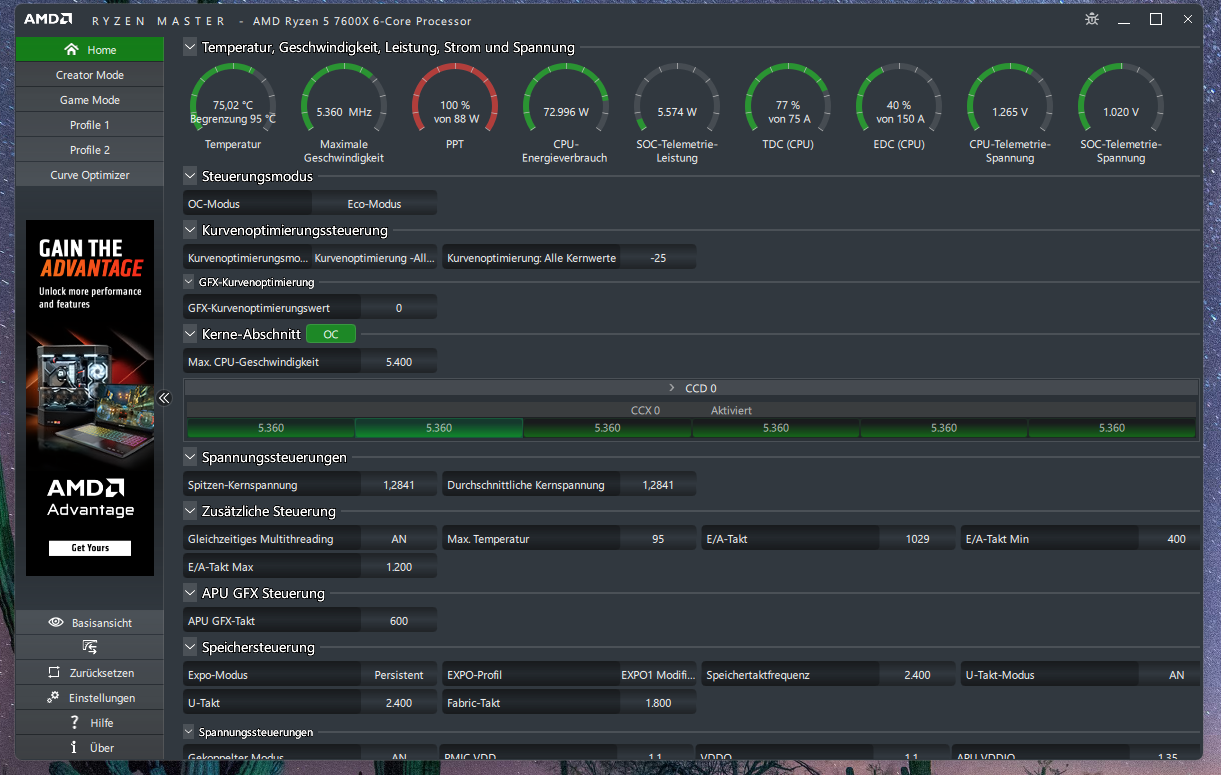Click the house icon on the Home tab

70,50
